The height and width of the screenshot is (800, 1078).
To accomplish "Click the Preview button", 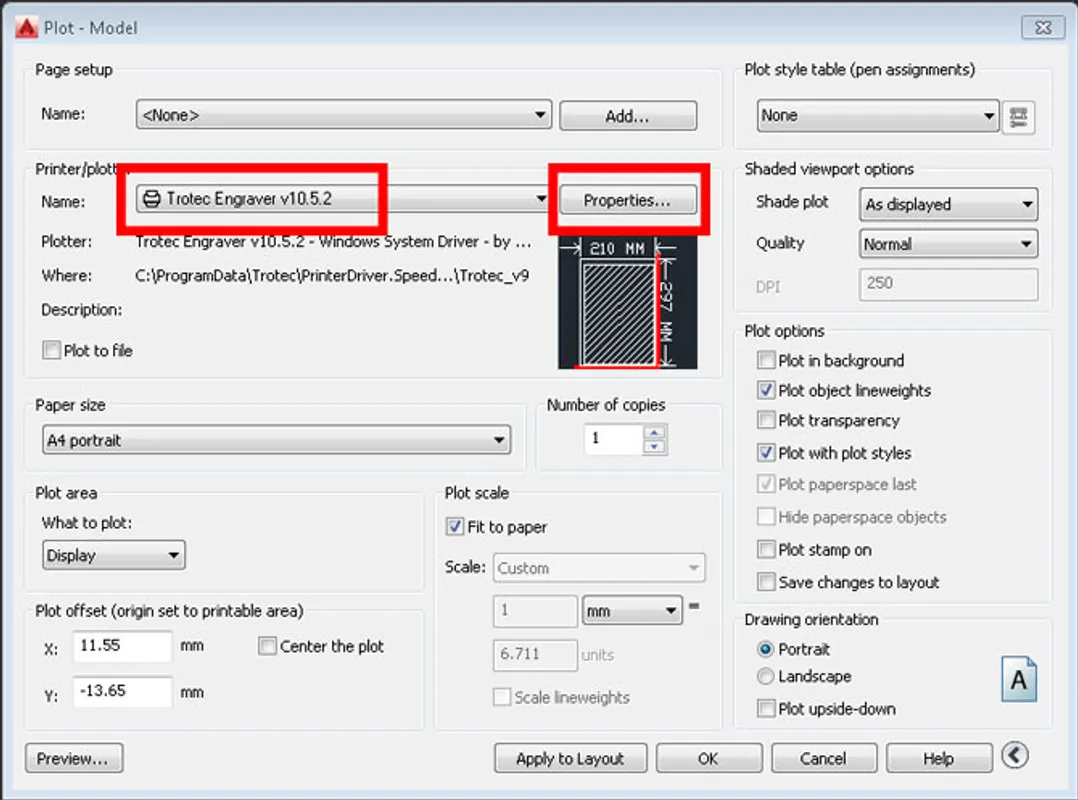I will (74, 759).
